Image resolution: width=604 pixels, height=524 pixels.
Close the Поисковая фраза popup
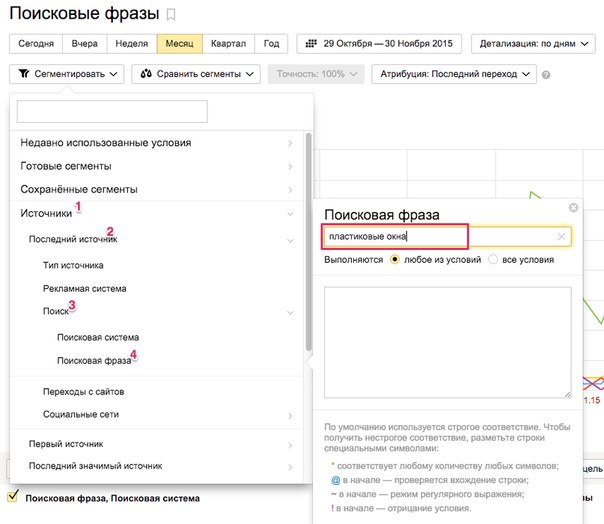click(573, 208)
